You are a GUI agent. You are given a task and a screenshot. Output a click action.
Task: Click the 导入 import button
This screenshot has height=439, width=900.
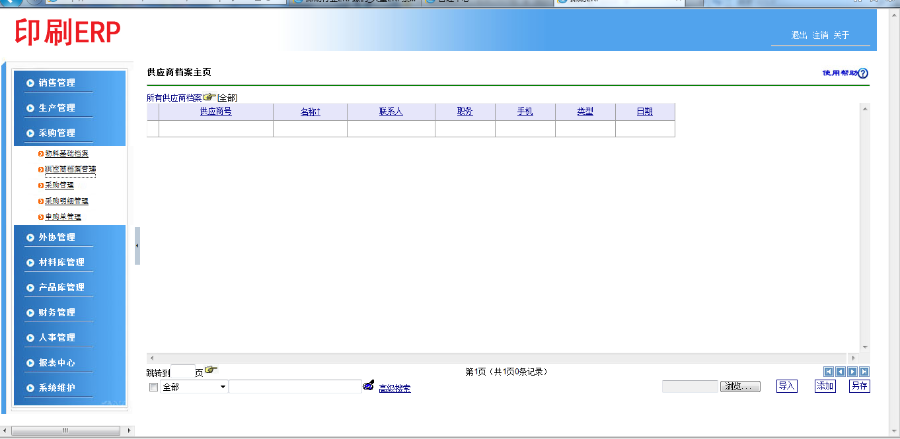[787, 386]
